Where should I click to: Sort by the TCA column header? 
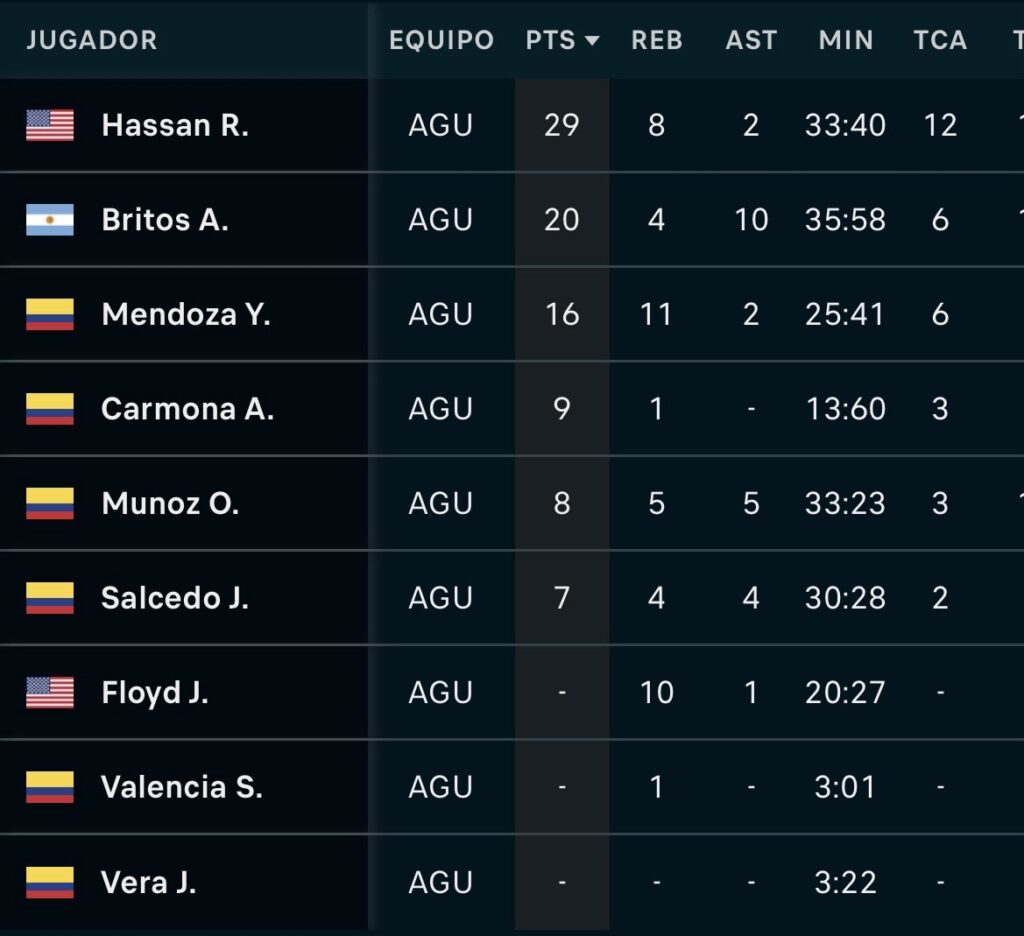click(x=940, y=41)
